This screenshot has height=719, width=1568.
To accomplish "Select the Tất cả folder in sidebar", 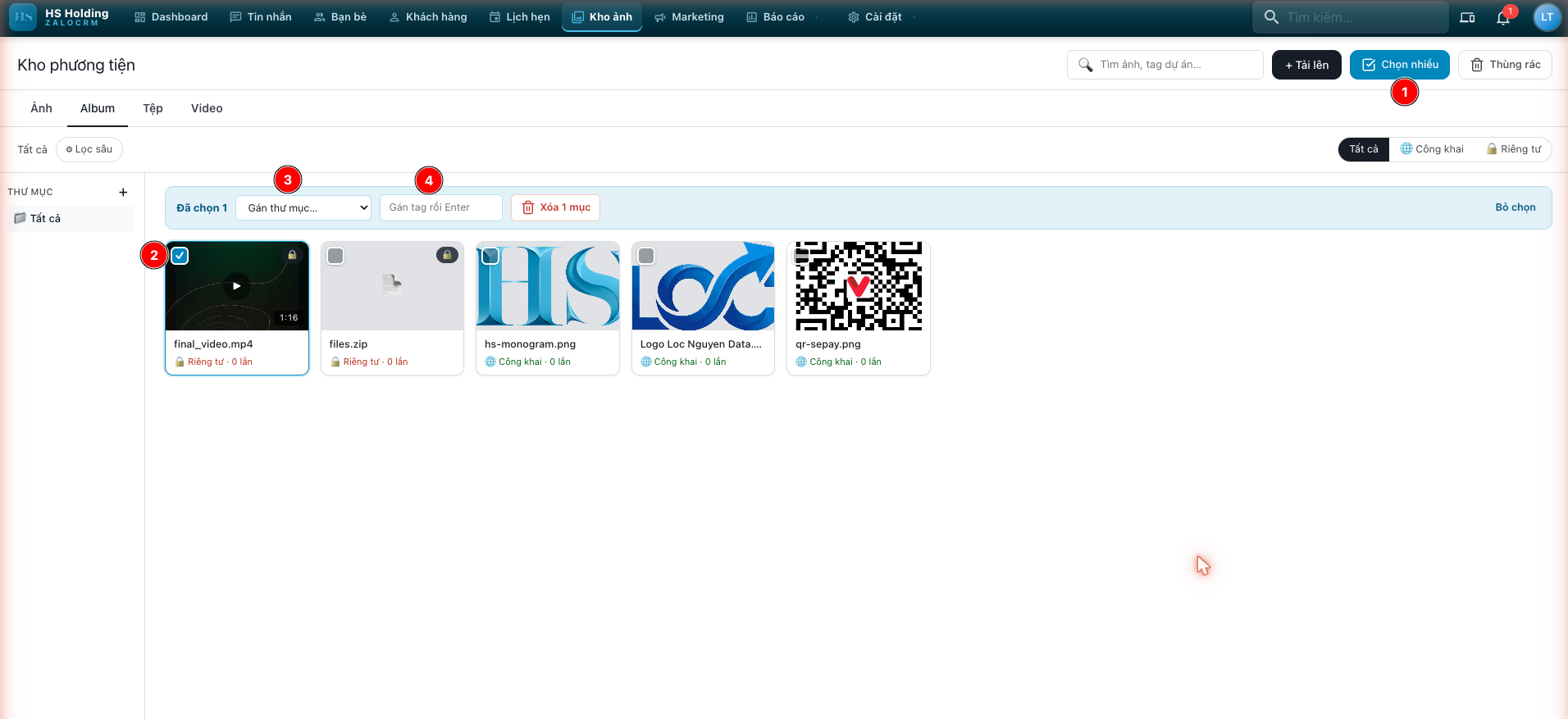I will pyautogui.click(x=71, y=218).
